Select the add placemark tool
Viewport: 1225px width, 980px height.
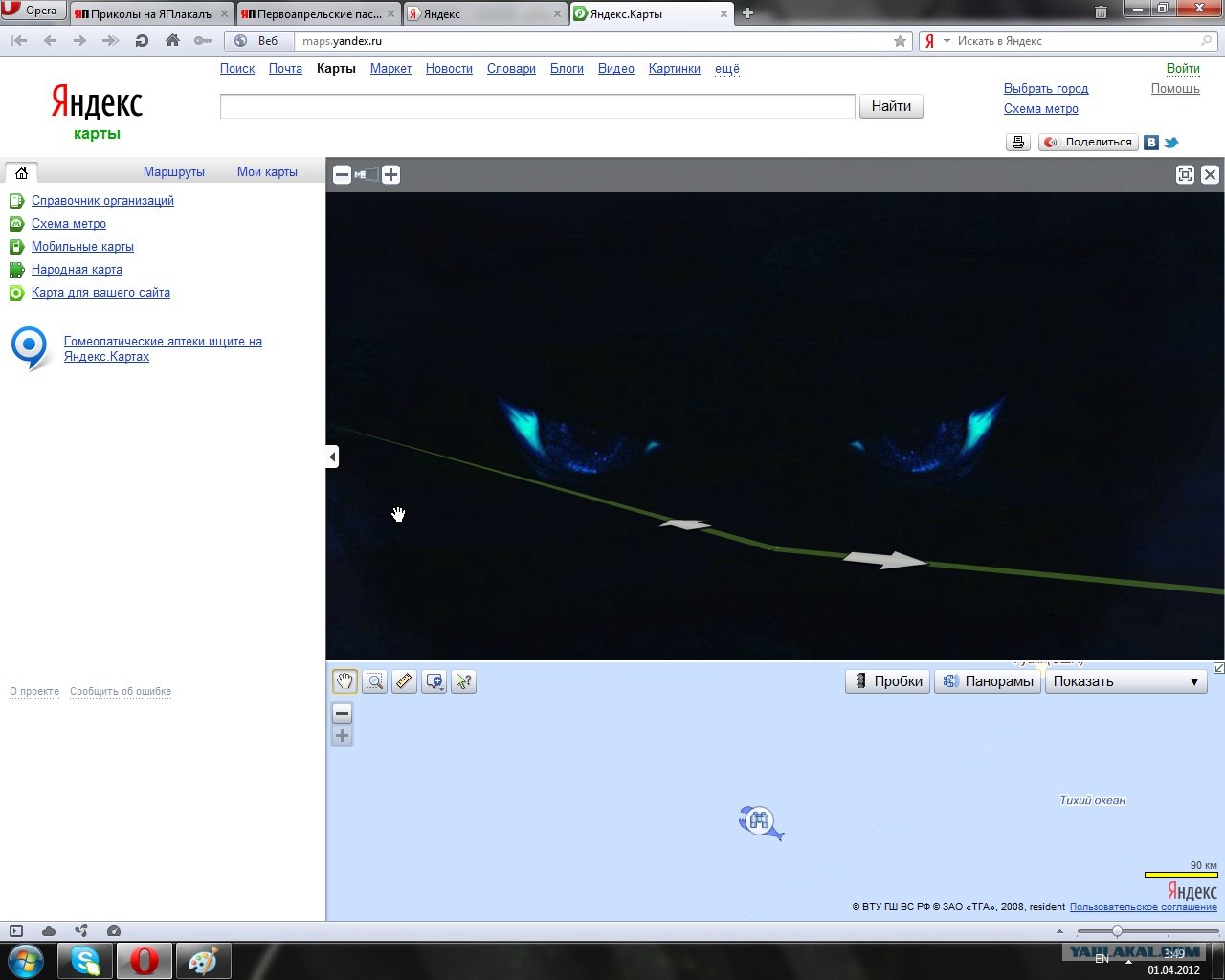point(434,681)
